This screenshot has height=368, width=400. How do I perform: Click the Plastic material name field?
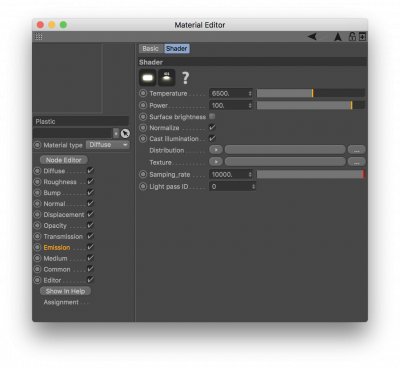click(x=81, y=121)
